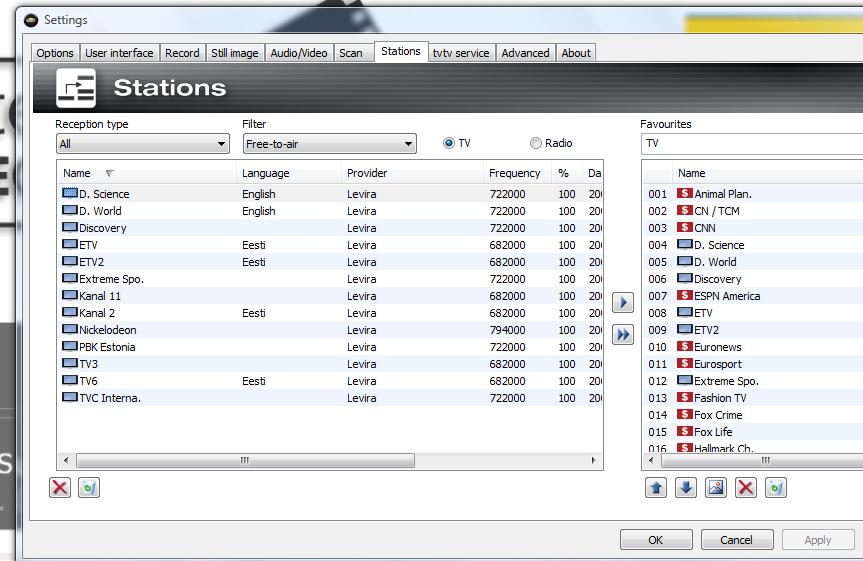Open the Scan tab
Screen dimensions: 863x561
pos(351,53)
